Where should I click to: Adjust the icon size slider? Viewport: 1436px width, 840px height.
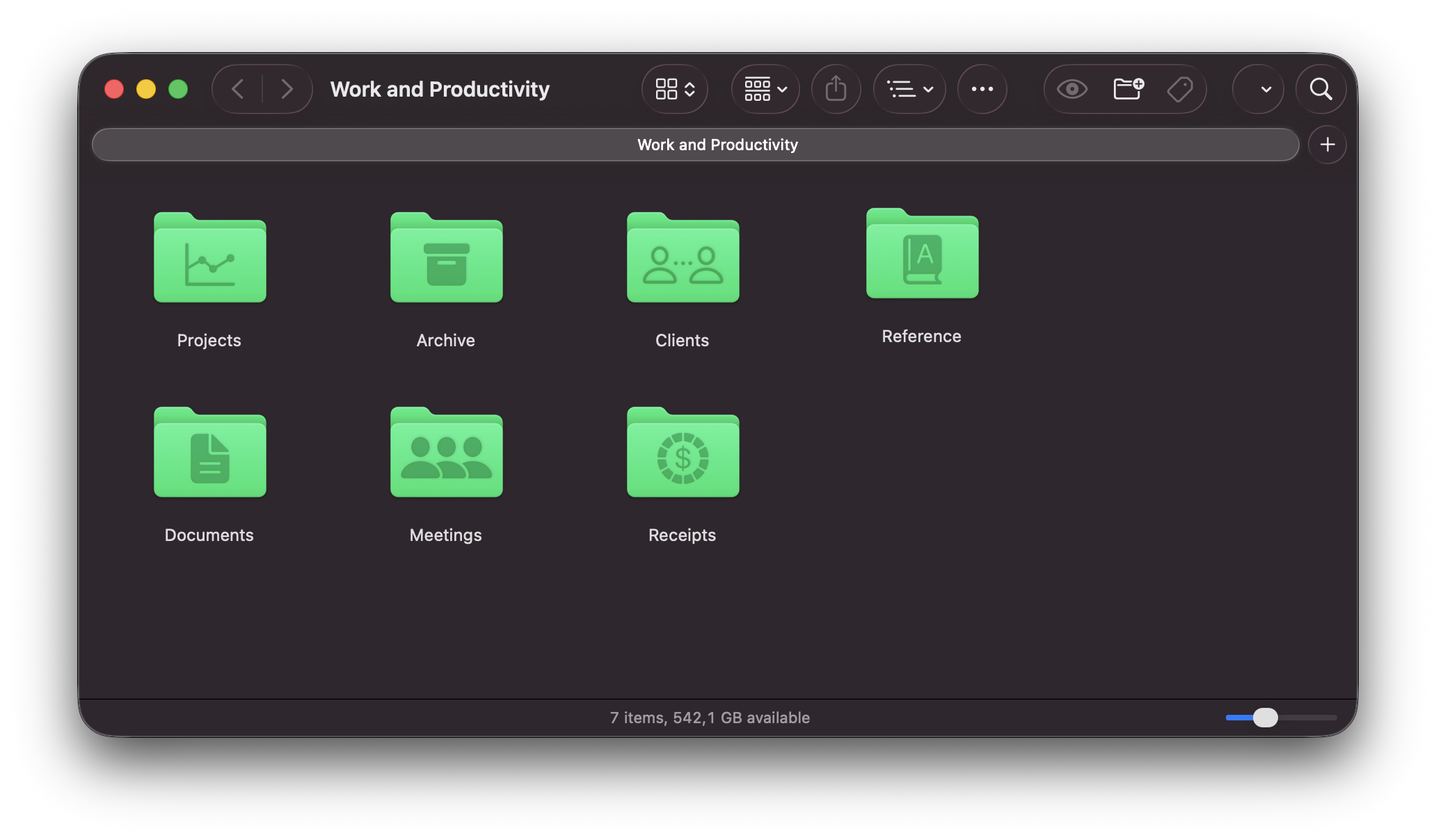coord(1266,718)
